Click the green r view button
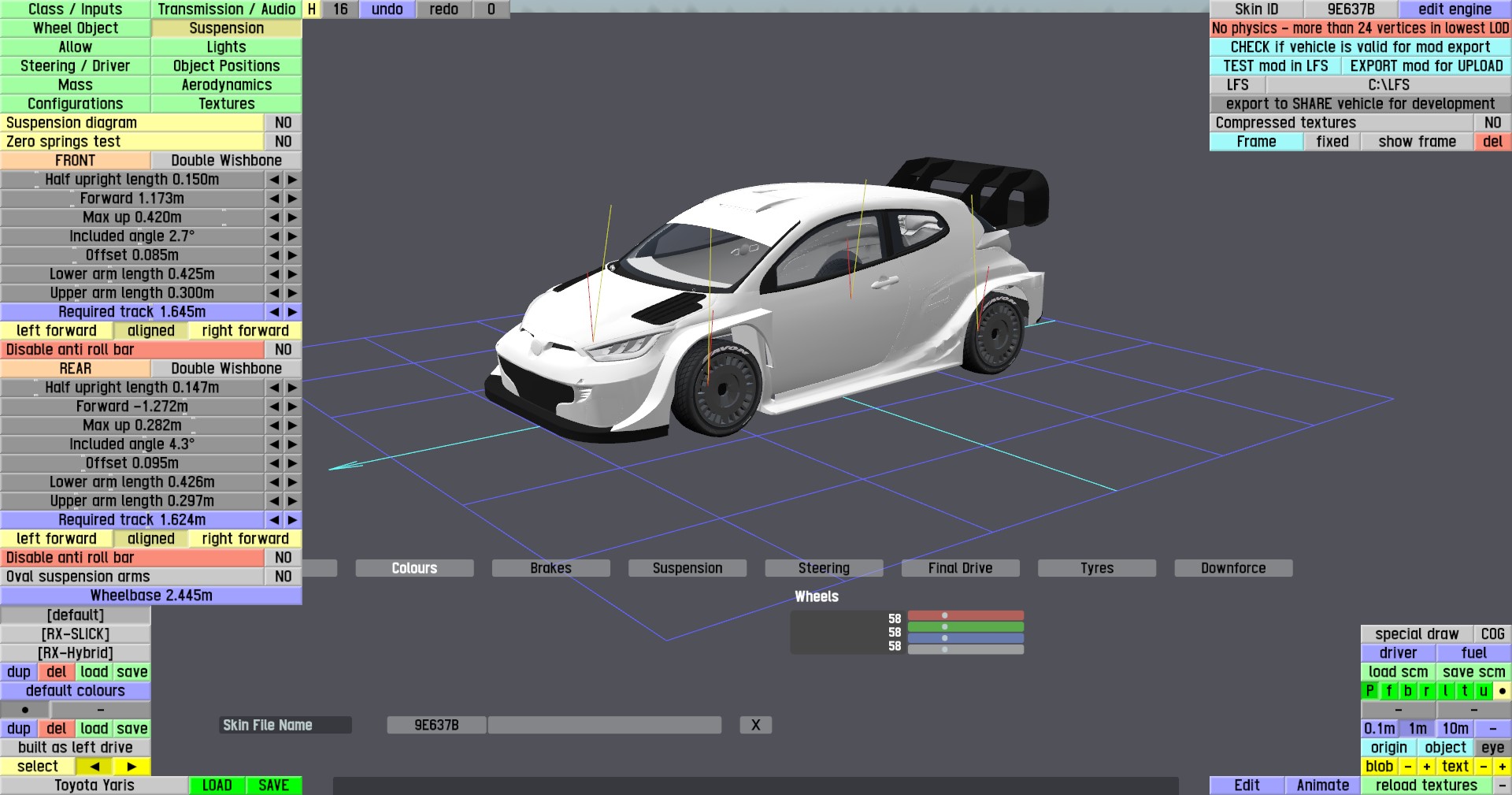Screen dimensions: 1512x795 point(1427,691)
